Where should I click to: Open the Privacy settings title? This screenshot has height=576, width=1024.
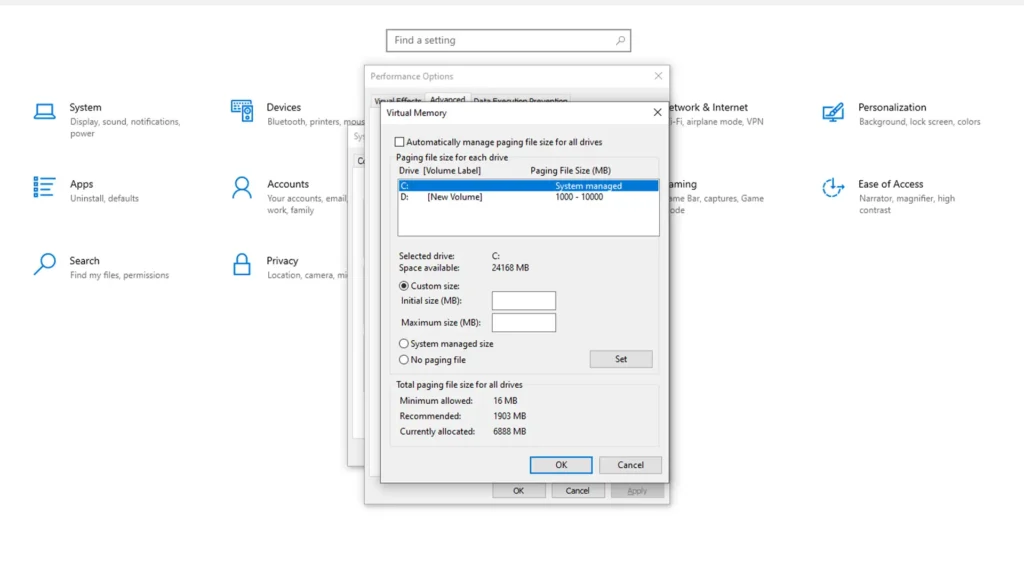pyautogui.click(x=282, y=261)
